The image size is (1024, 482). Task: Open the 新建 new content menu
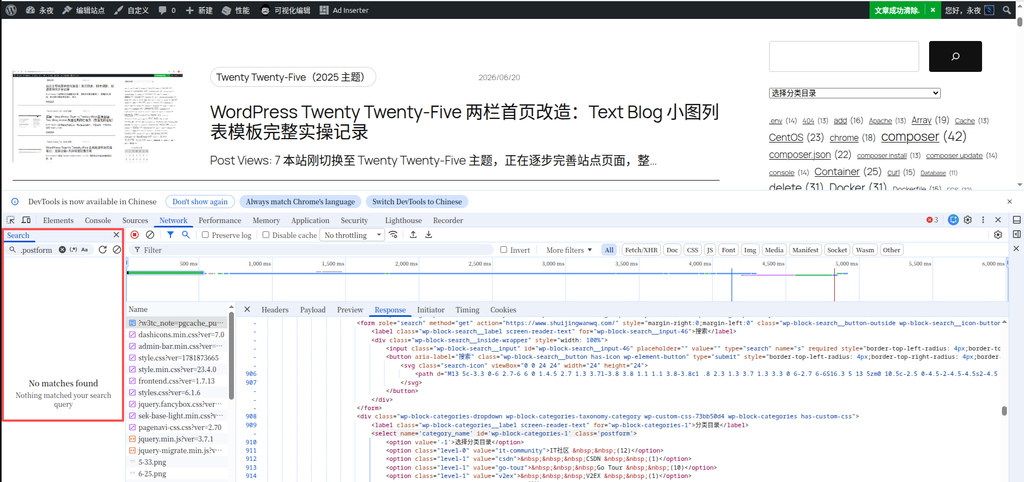199,10
